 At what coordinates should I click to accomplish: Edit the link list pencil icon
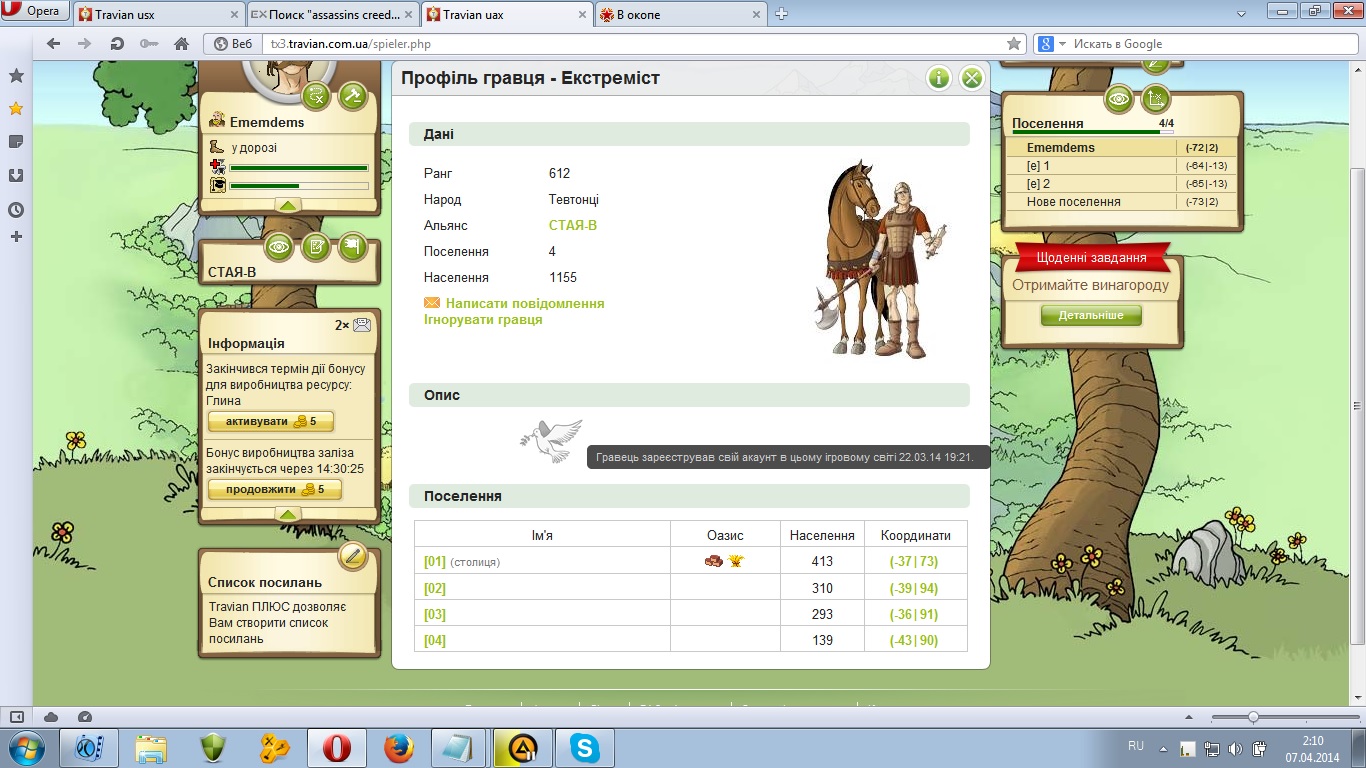coord(353,556)
